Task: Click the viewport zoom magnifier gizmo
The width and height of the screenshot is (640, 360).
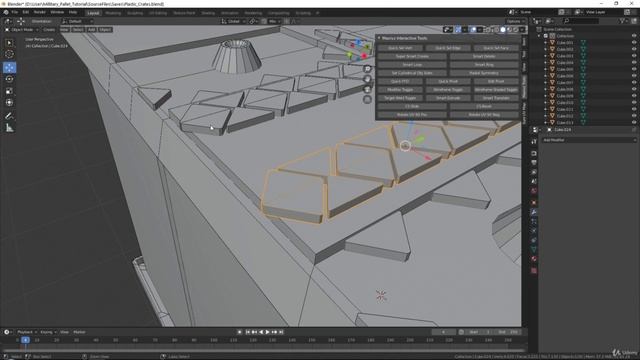Action: pos(367,69)
